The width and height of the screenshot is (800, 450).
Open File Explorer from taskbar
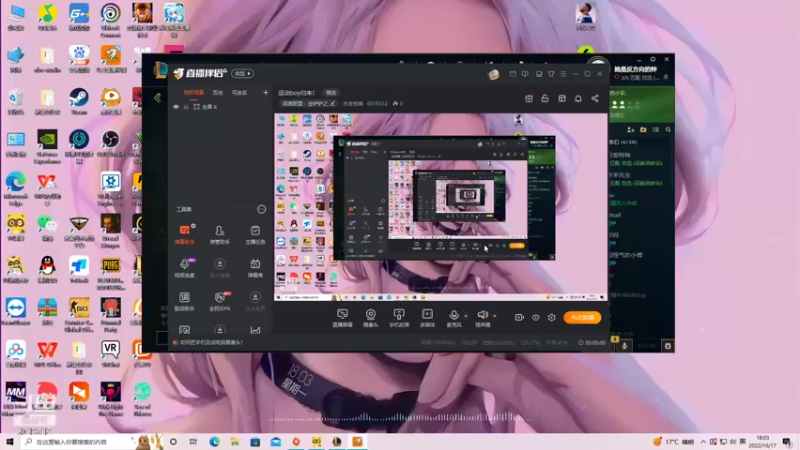[235, 442]
